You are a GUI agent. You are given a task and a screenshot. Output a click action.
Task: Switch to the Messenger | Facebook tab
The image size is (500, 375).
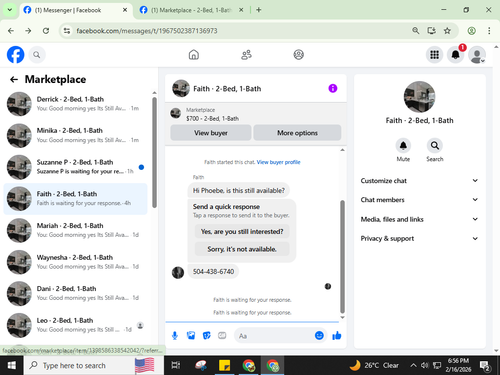75,10
